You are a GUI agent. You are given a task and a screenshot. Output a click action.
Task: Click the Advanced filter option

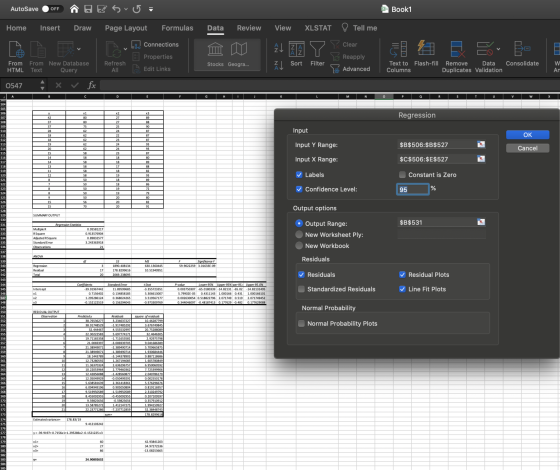point(350,69)
